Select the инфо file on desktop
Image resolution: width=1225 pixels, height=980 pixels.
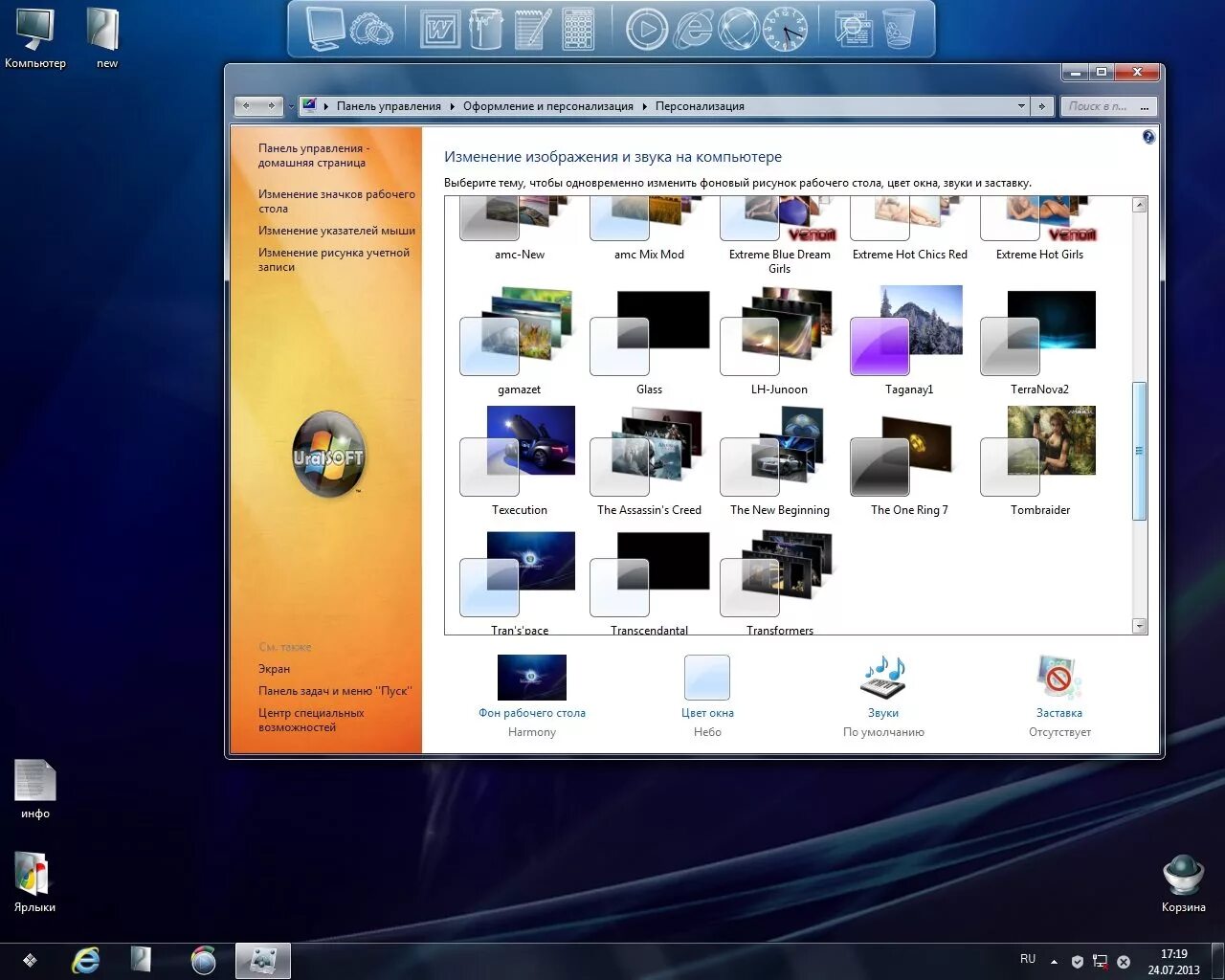tap(35, 790)
